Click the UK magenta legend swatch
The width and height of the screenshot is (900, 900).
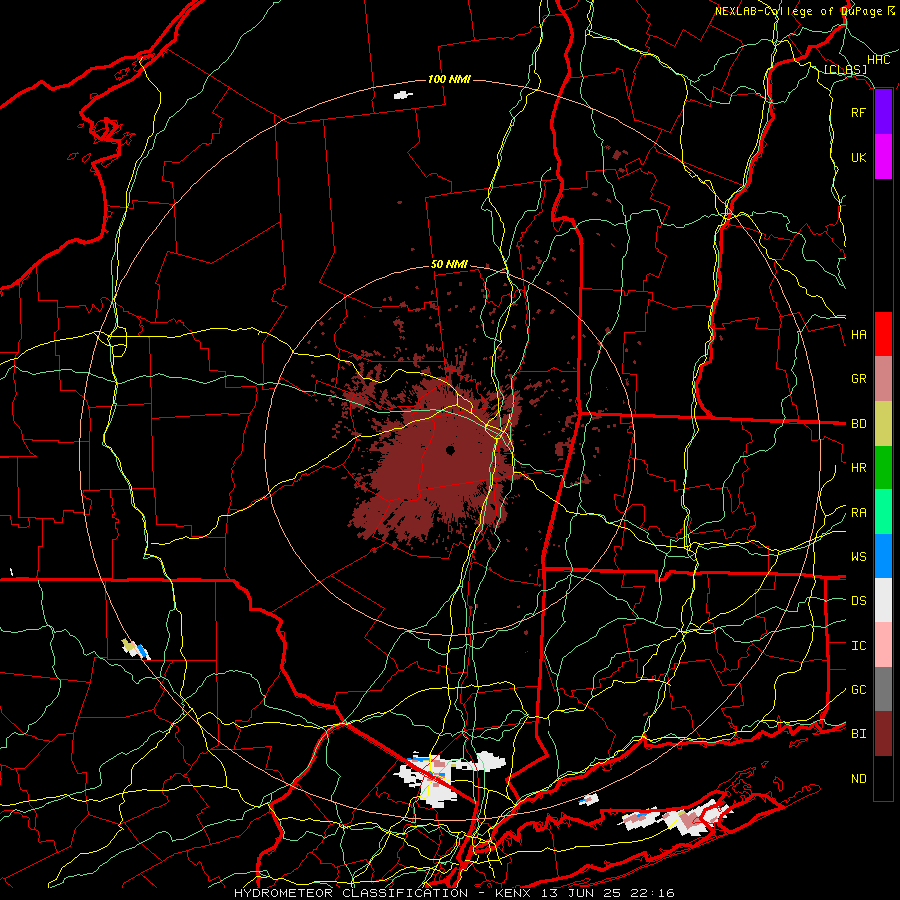(x=883, y=157)
